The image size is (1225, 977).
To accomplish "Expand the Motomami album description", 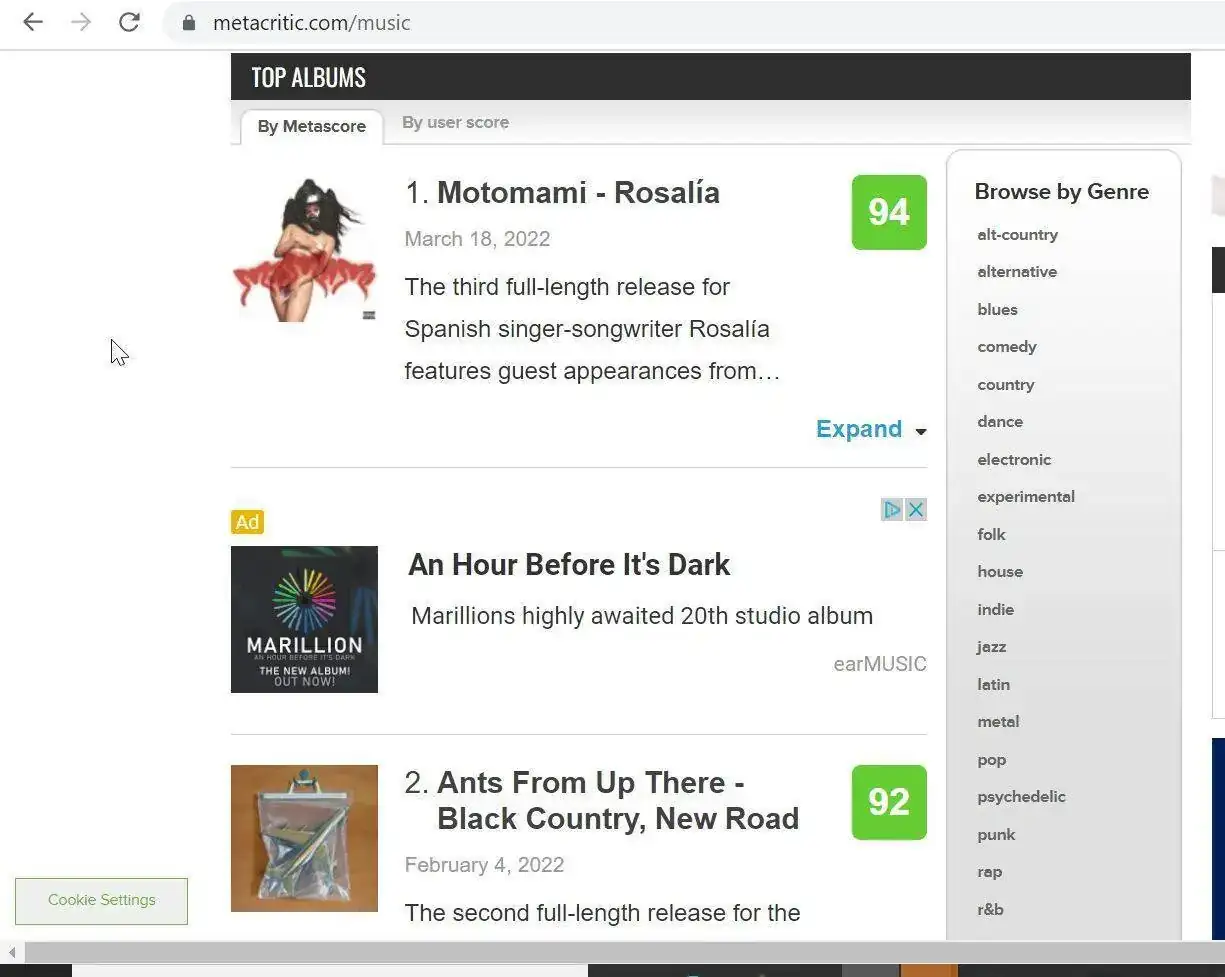I will 871,429.
